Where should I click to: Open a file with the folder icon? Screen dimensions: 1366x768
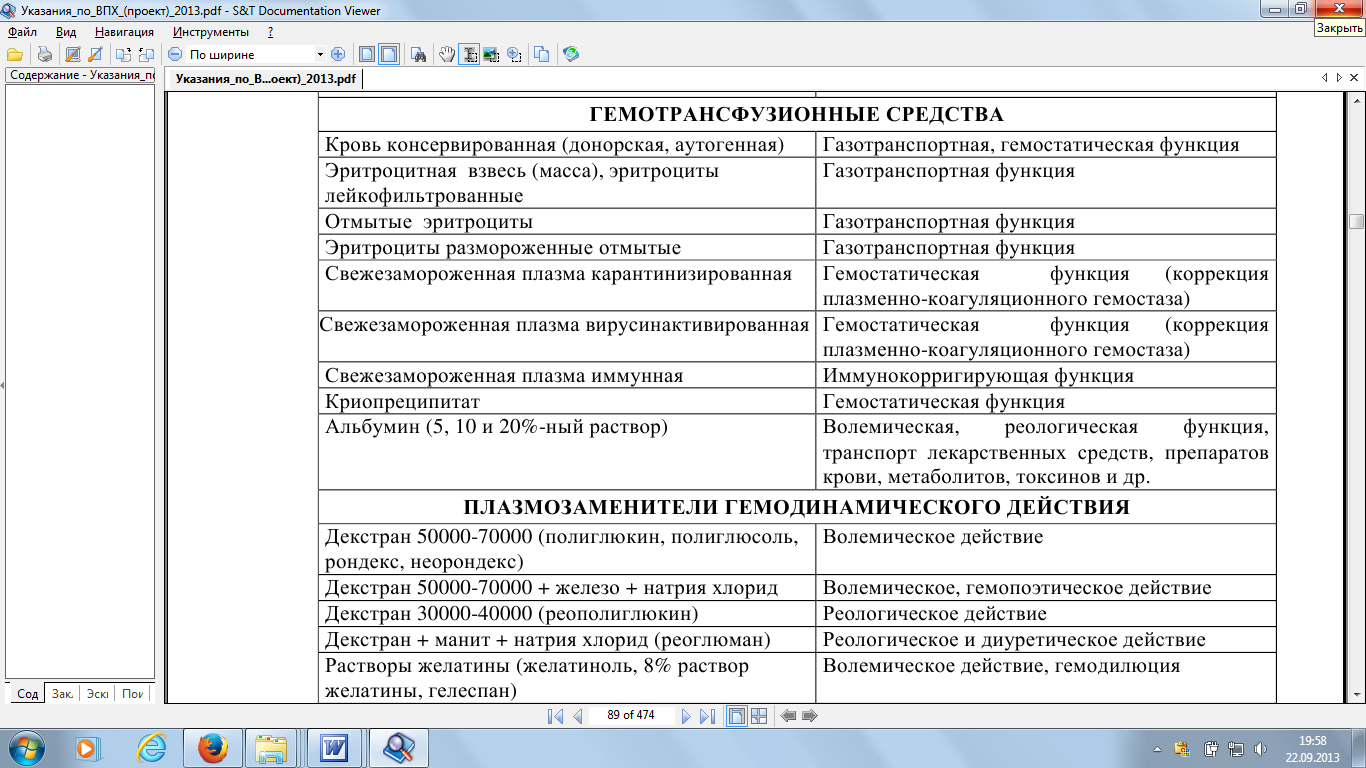click(x=14, y=54)
